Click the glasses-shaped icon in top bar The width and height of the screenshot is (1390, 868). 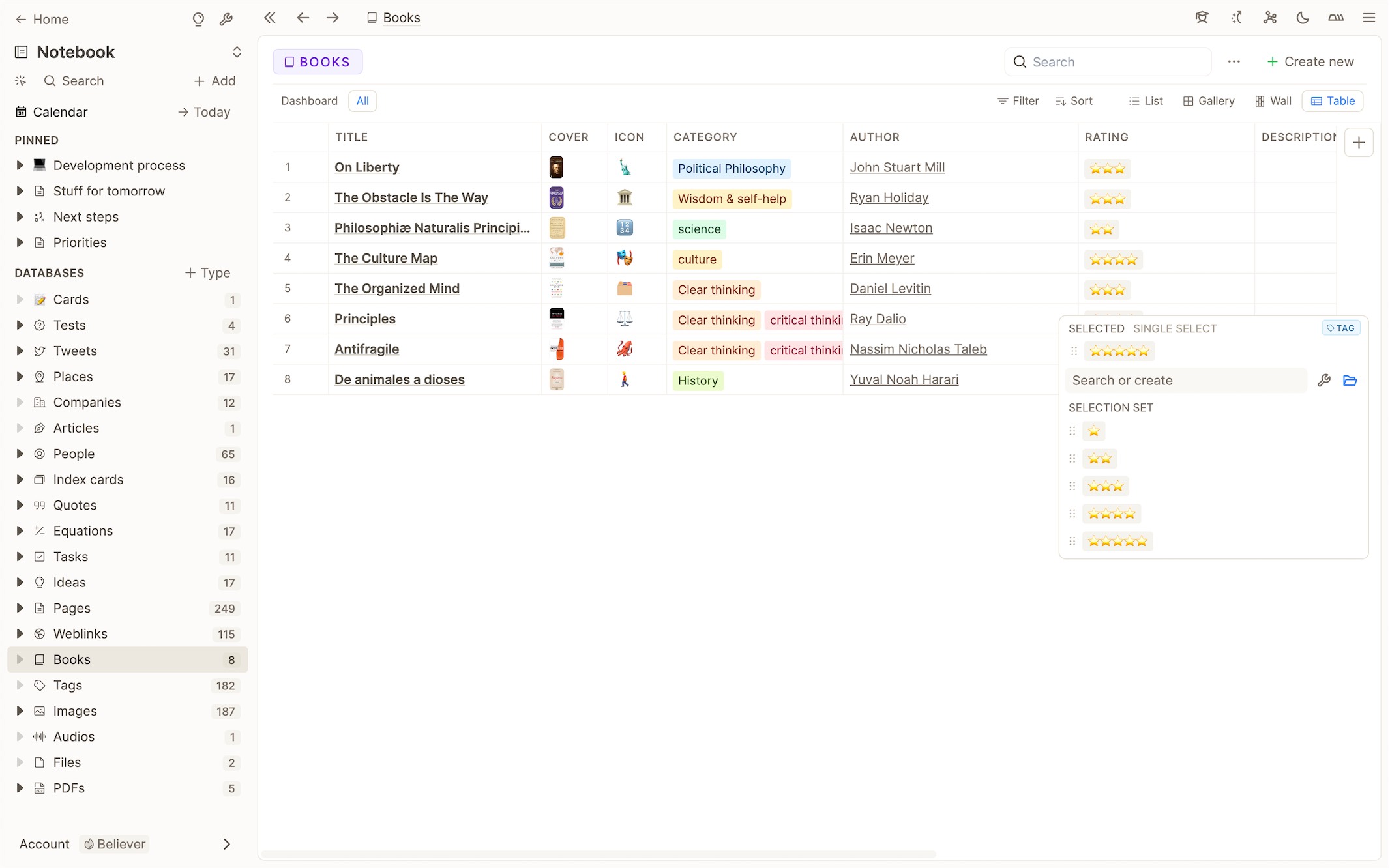tap(1336, 18)
